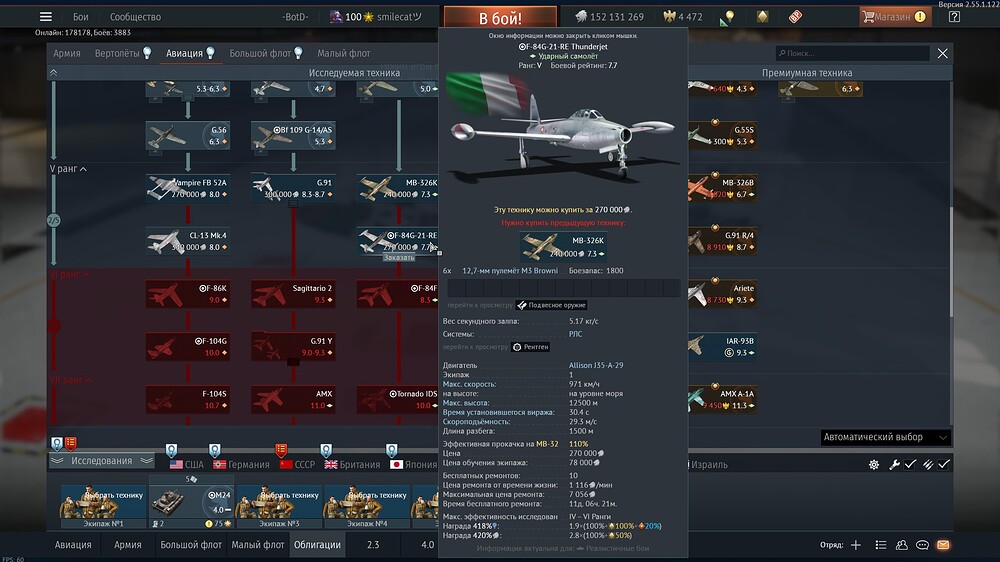This screenshot has height=562, width=1000.
Task: Select premium IAR-93B aircraft card
Action: pos(723,347)
